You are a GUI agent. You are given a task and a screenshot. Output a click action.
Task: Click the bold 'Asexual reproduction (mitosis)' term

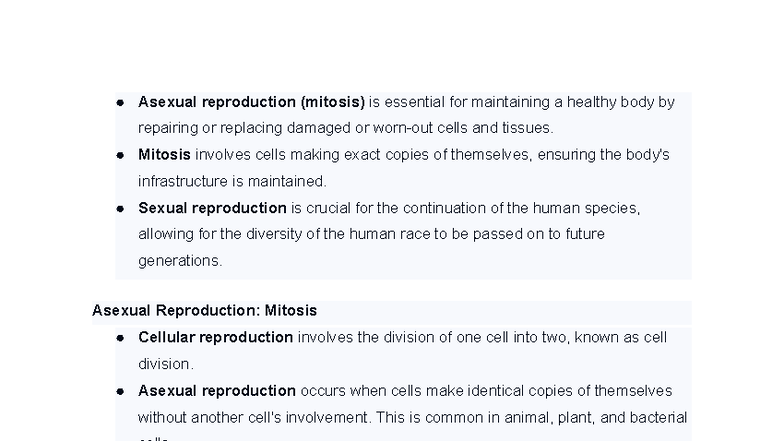[252, 102]
